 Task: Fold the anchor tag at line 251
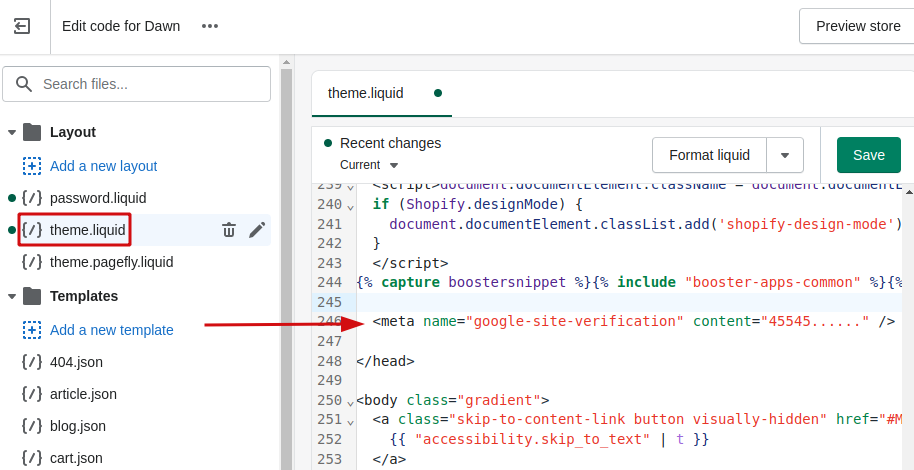coord(350,422)
